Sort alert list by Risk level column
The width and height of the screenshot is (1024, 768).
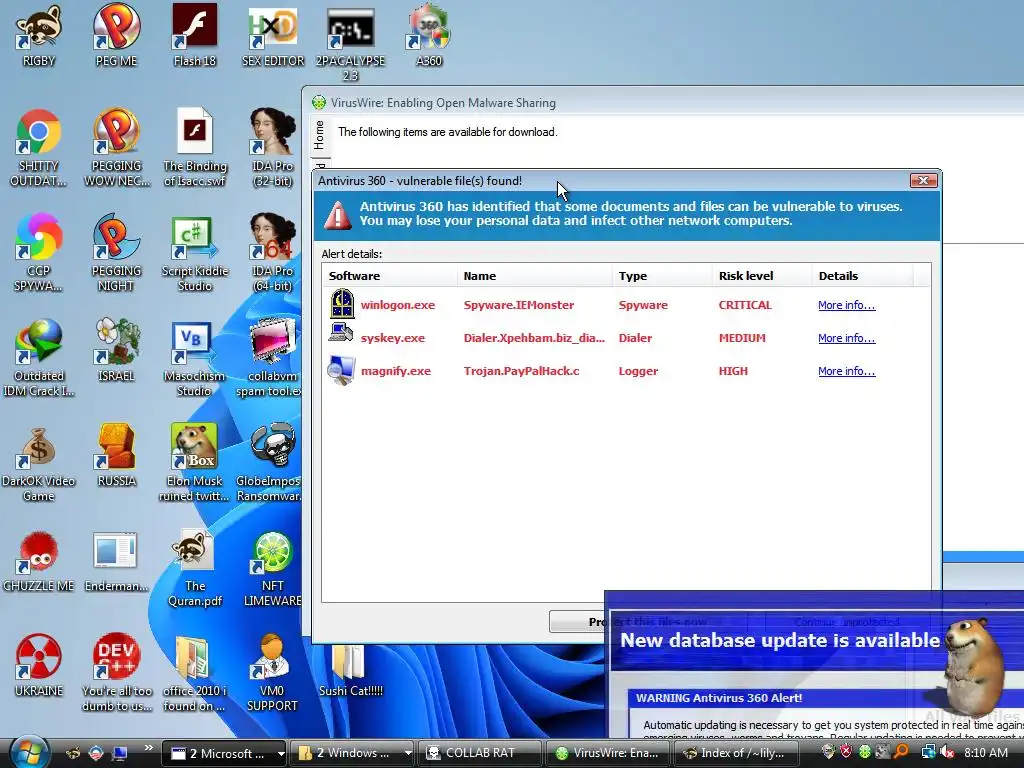(762, 276)
